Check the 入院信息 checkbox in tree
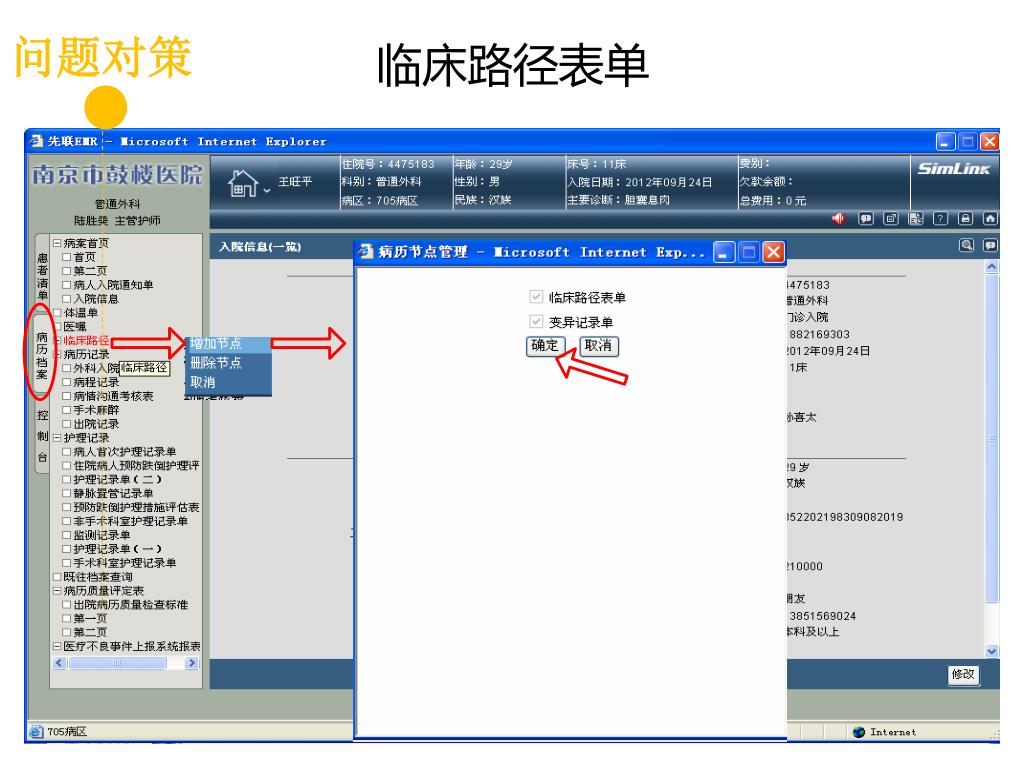This screenshot has width=1024, height=768. point(66,298)
